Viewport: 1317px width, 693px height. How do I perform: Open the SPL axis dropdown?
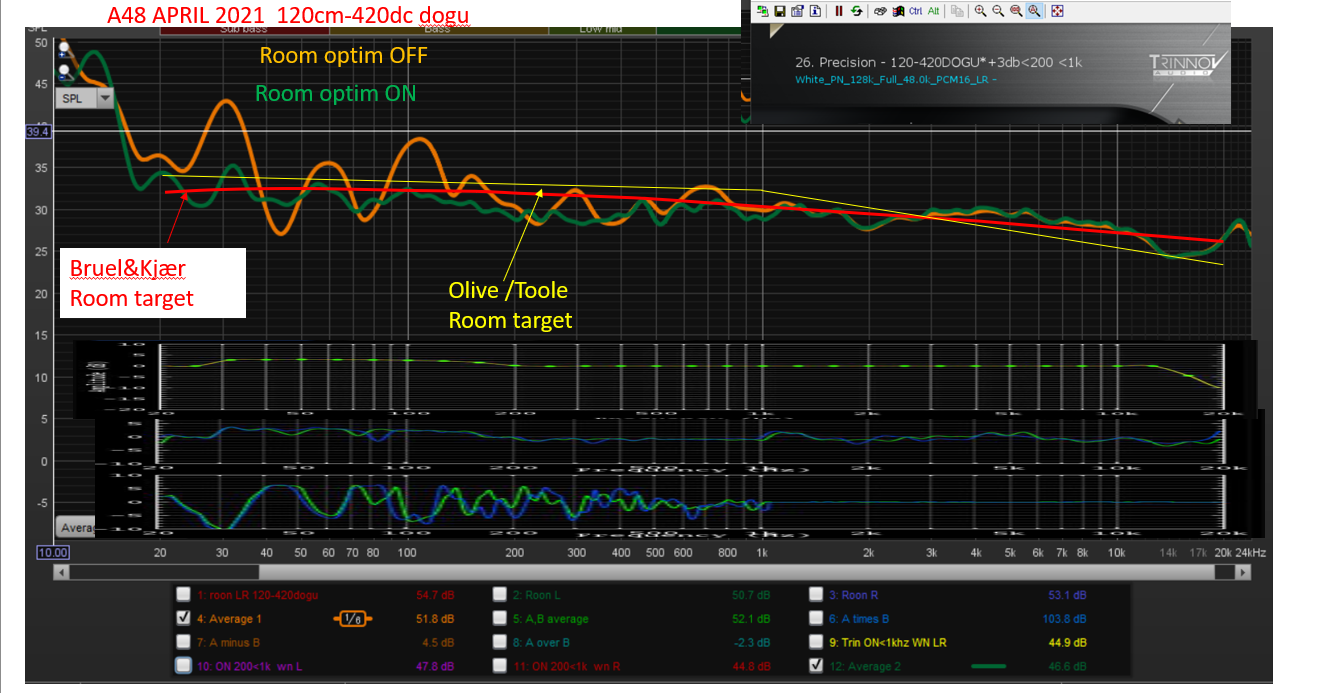pyautogui.click(x=104, y=98)
